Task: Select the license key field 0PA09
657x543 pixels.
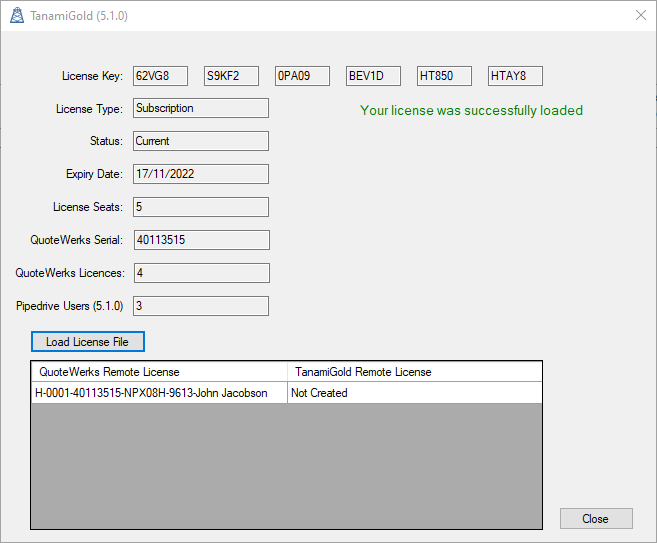Action: click(302, 76)
